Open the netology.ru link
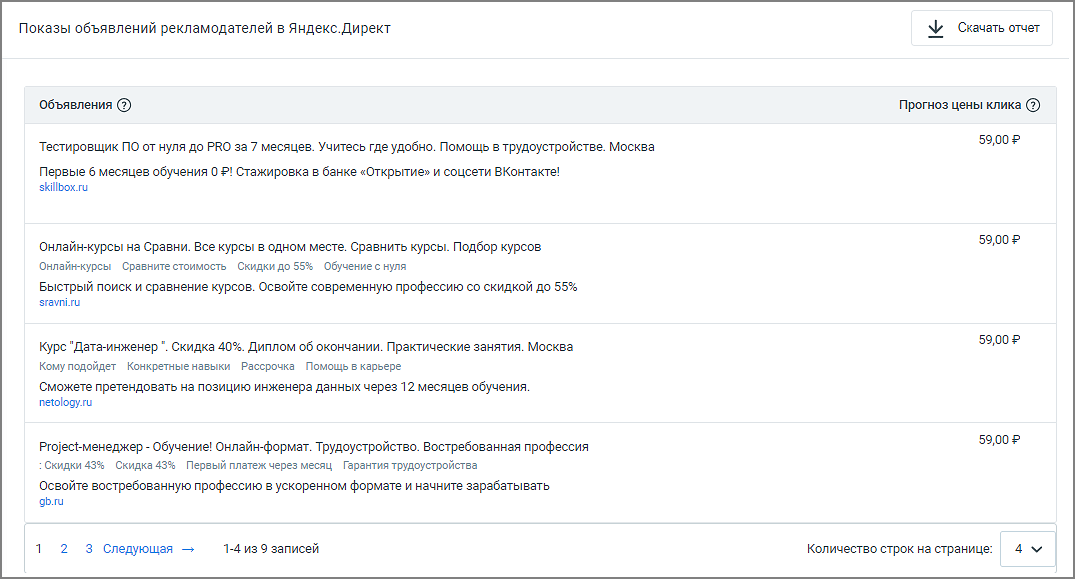The width and height of the screenshot is (1075, 579). [65, 402]
